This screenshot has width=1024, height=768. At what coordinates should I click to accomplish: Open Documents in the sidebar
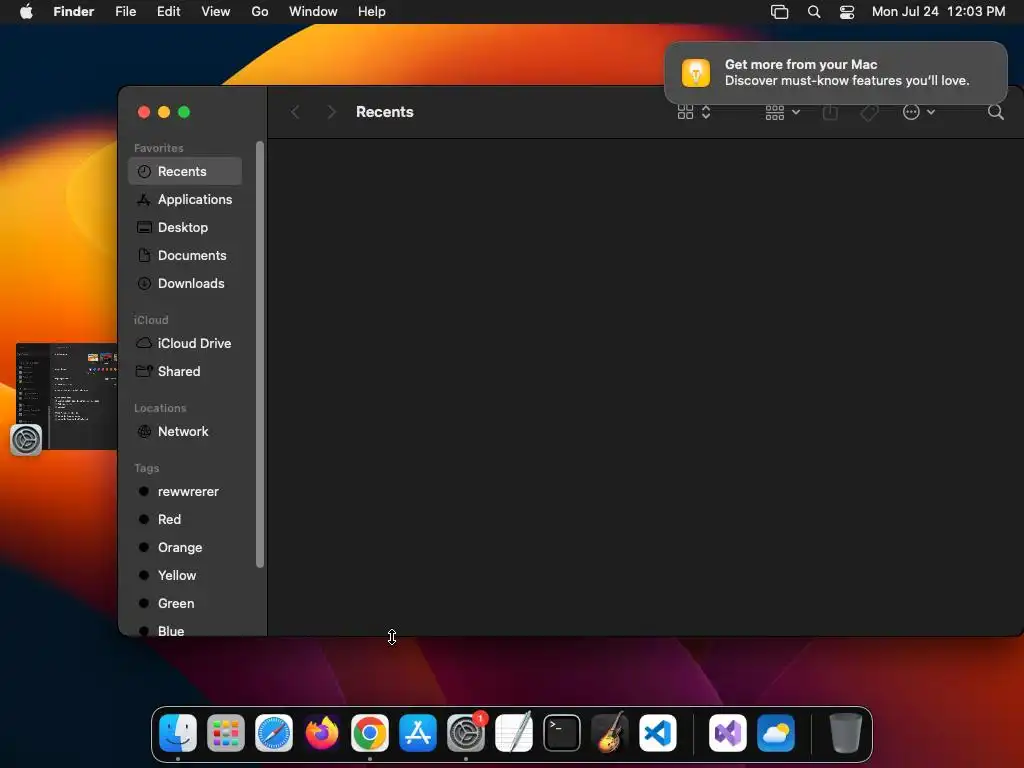click(x=185, y=255)
